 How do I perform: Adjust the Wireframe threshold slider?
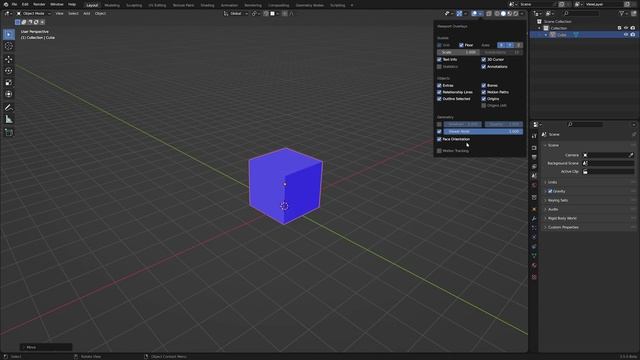(462, 124)
